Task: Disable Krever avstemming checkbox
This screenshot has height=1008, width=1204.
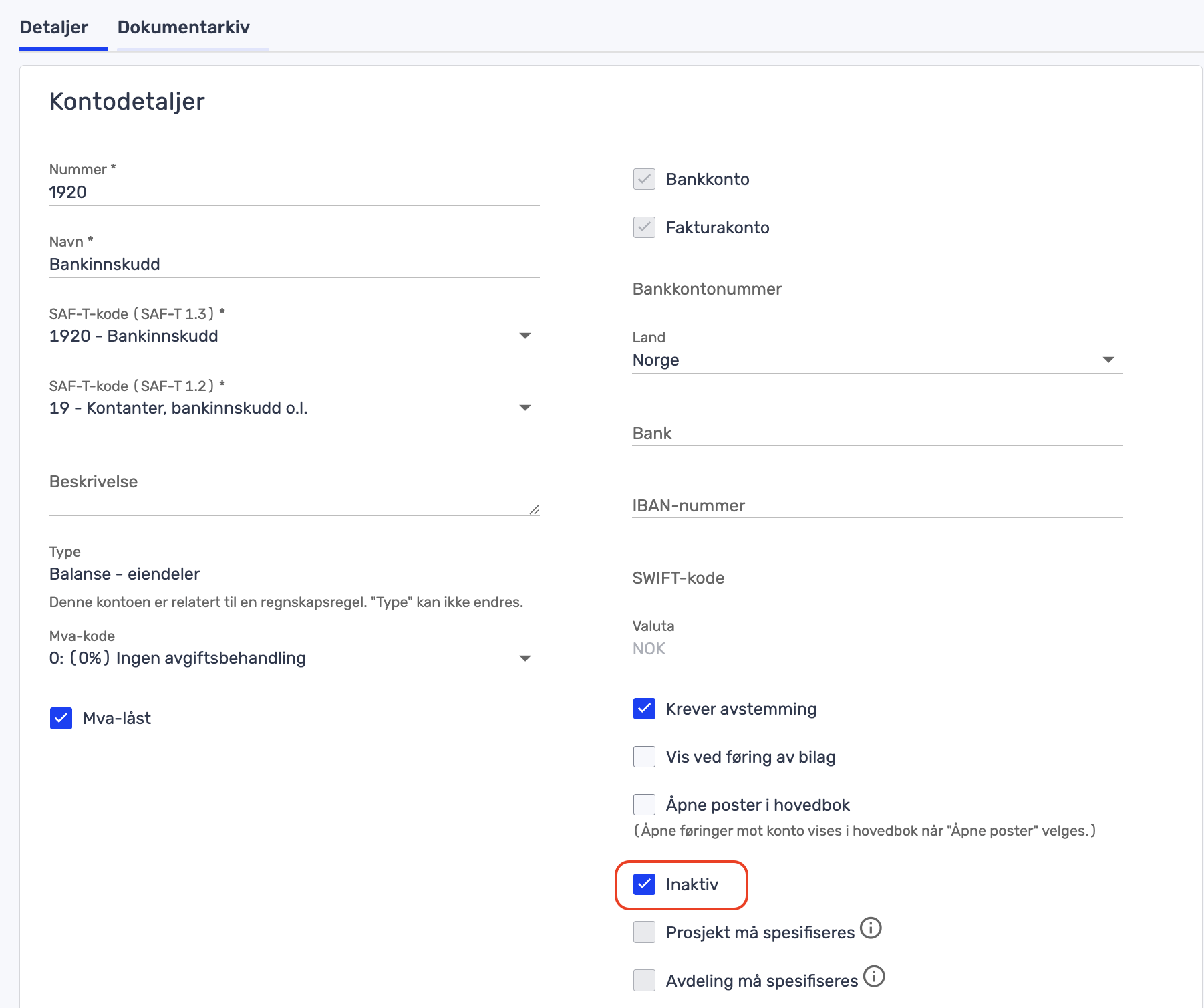Action: click(644, 709)
